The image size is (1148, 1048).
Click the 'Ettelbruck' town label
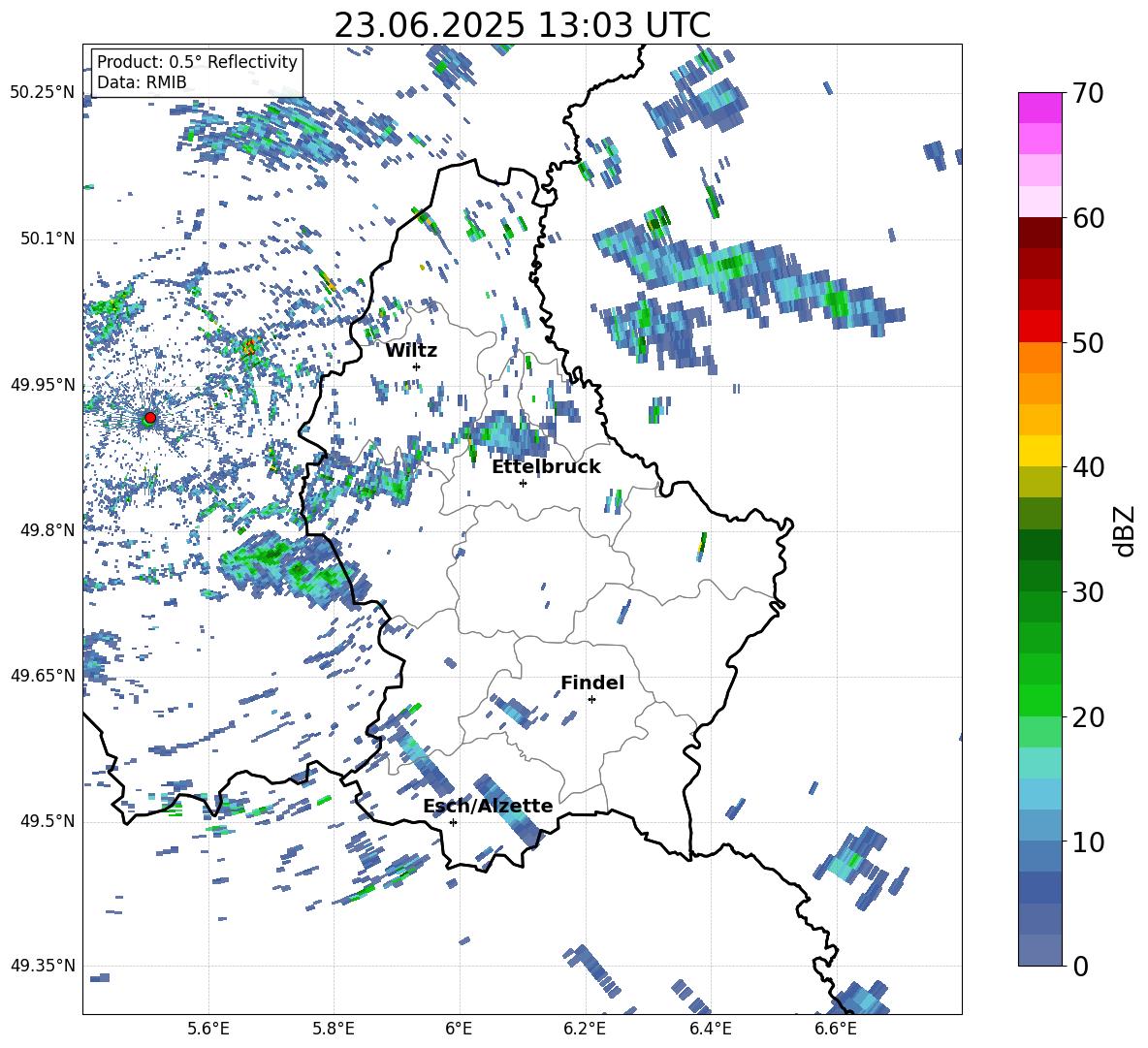pos(546,467)
